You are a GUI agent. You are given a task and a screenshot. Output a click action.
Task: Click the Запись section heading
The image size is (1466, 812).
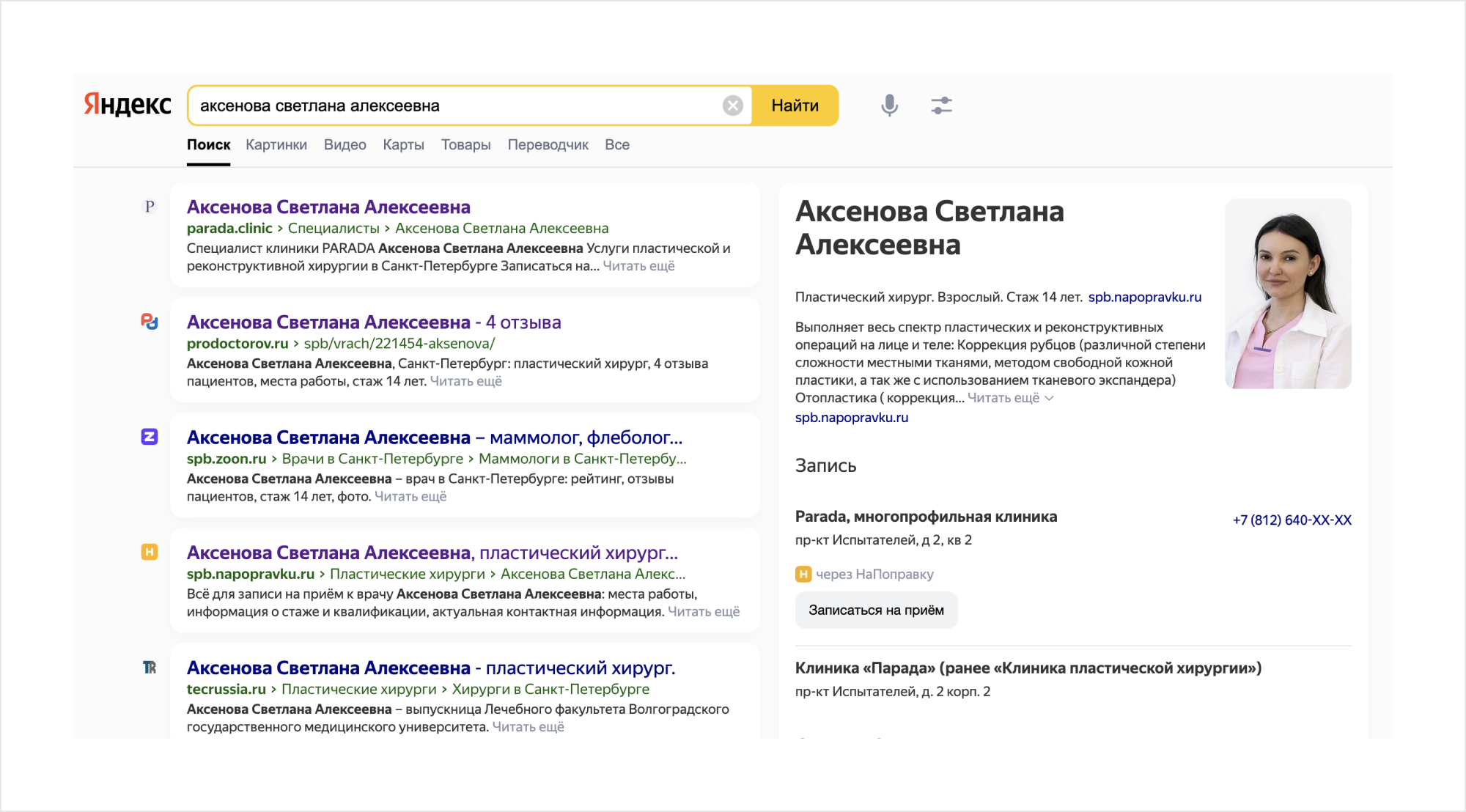point(825,465)
